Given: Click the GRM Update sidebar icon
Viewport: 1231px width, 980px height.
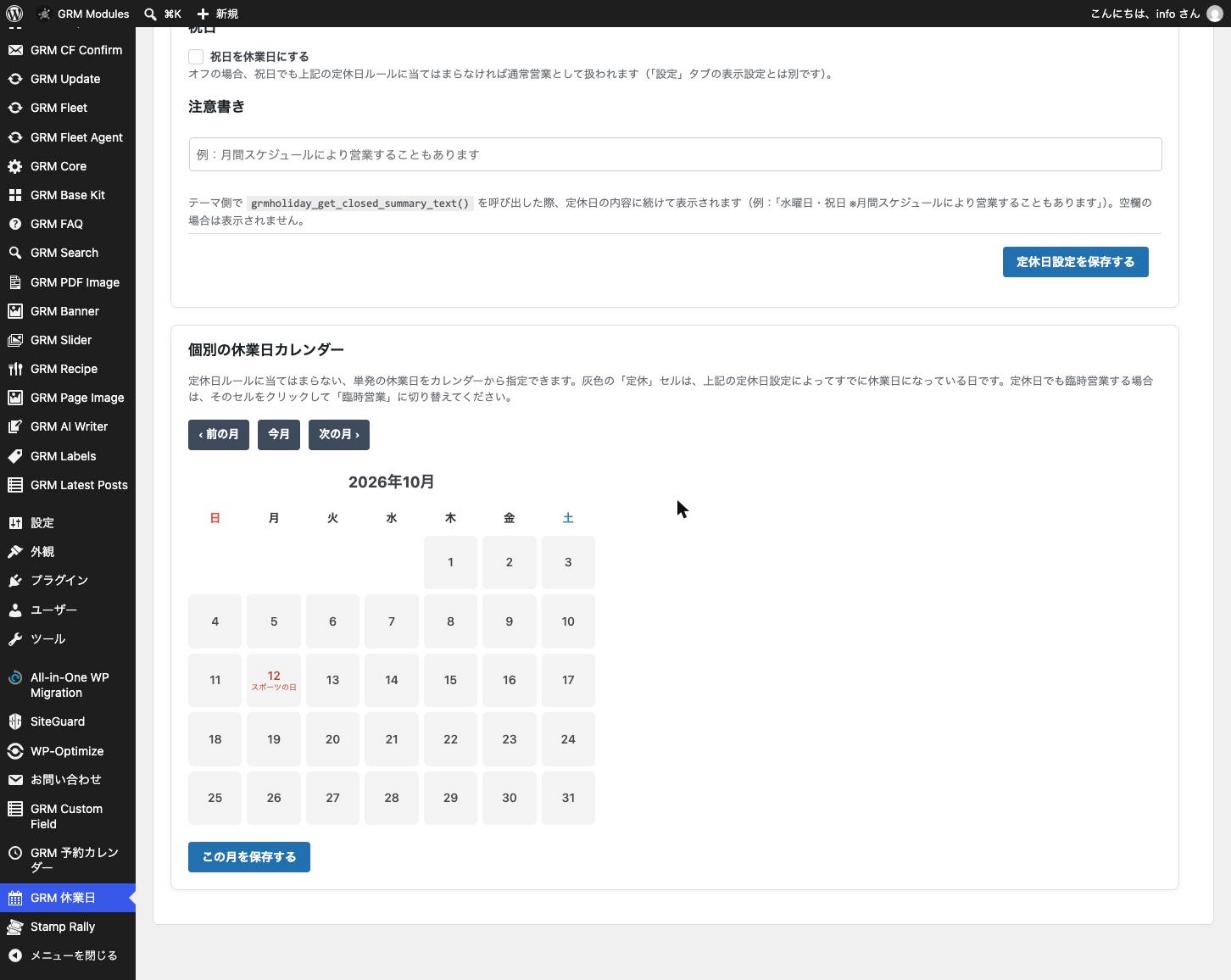Looking at the screenshot, I should (x=15, y=79).
